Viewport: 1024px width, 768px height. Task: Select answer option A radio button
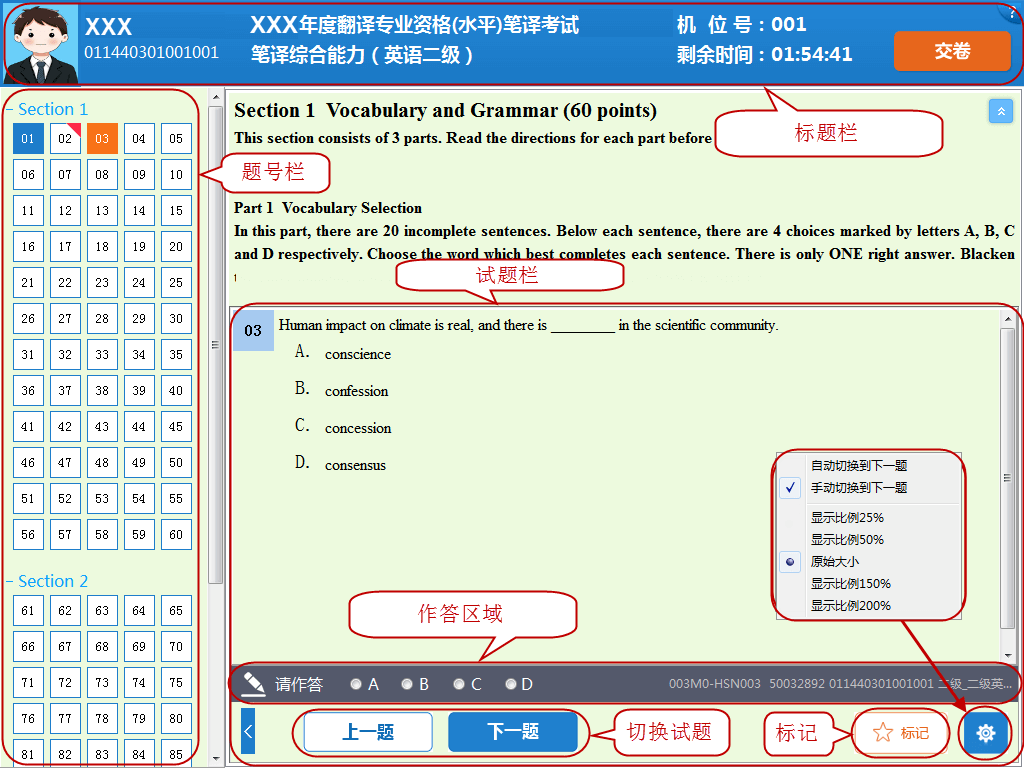pyautogui.click(x=356, y=684)
